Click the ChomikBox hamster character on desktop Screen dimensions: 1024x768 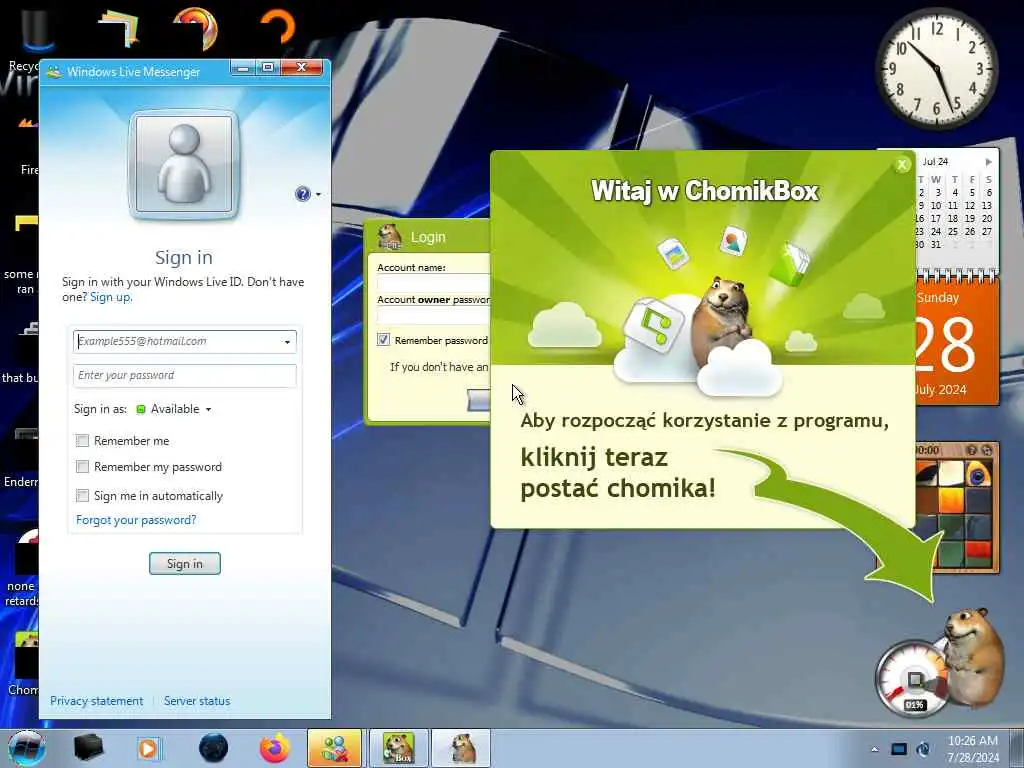(x=974, y=660)
